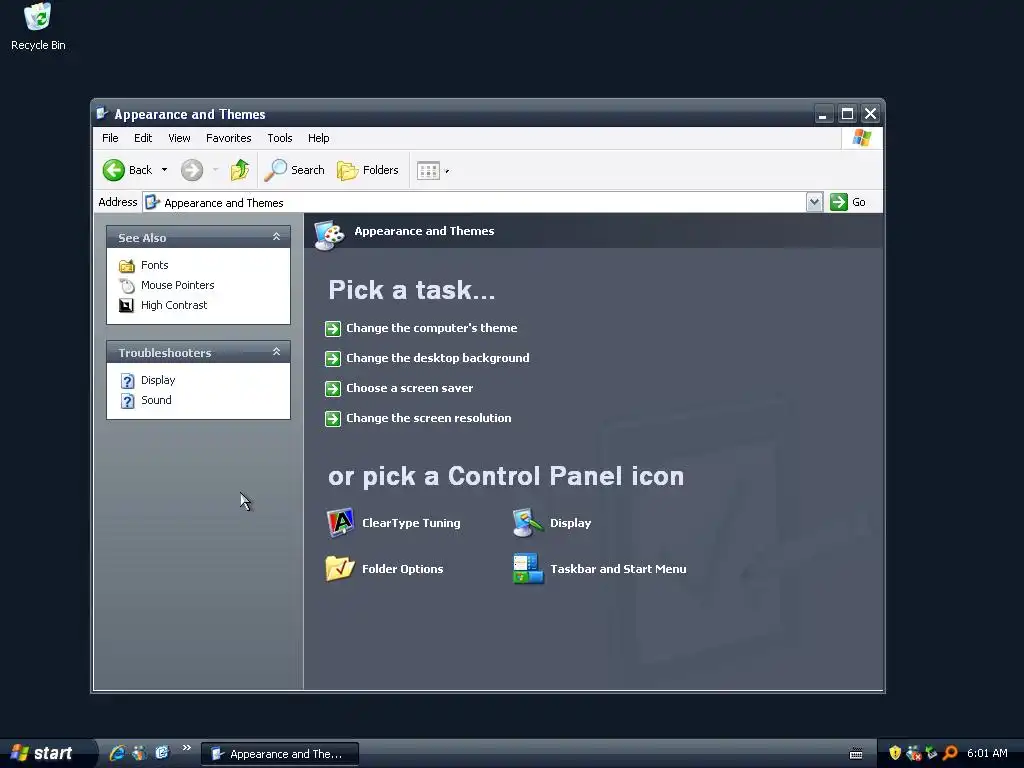This screenshot has height=768, width=1024.
Task: Open the Favorites menu
Action: (229, 138)
